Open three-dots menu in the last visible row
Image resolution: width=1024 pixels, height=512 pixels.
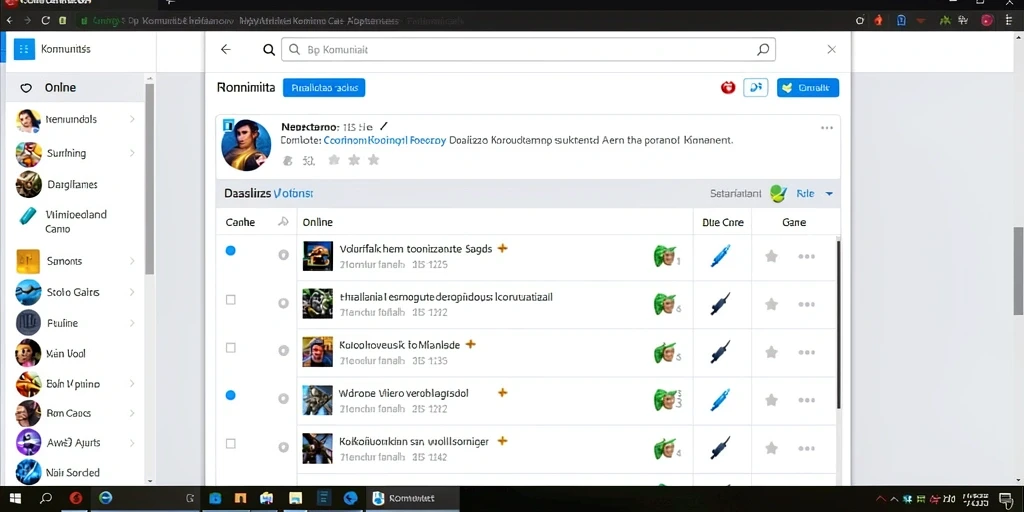(807, 448)
